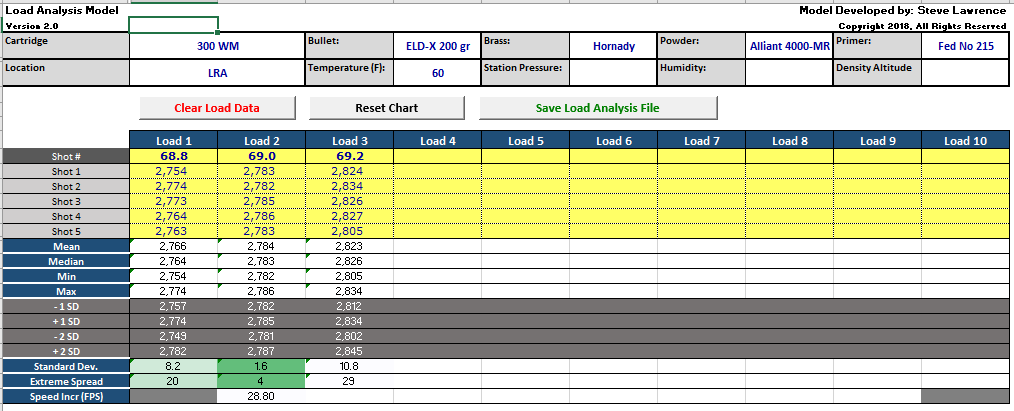Screen dimensions: 1014x411
Task: Select Standard Dev. value 1.6
Action: (x=262, y=366)
